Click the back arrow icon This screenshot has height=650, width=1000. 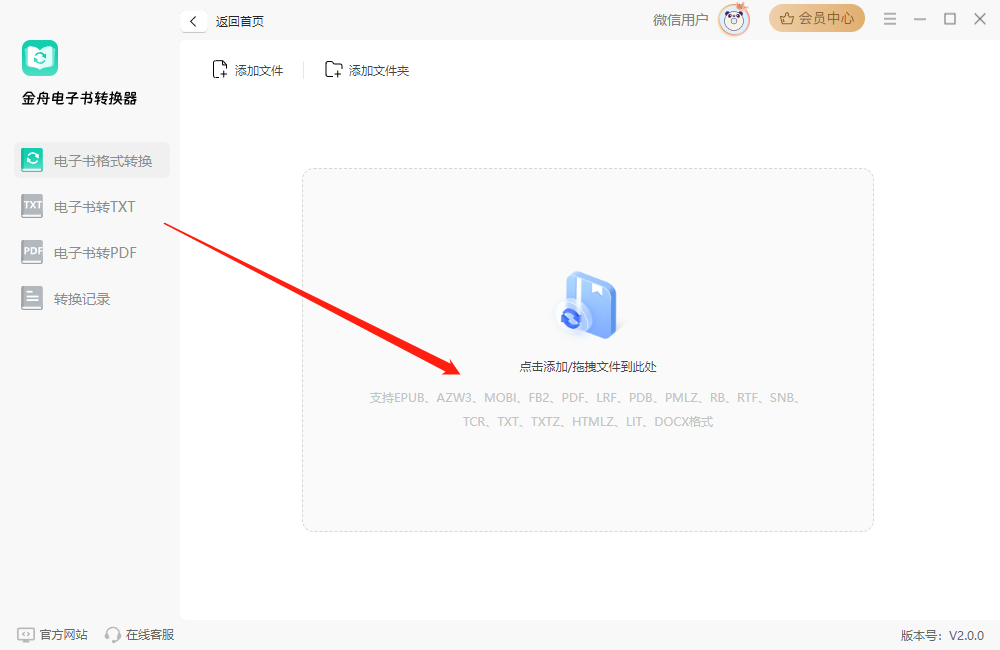pos(194,21)
